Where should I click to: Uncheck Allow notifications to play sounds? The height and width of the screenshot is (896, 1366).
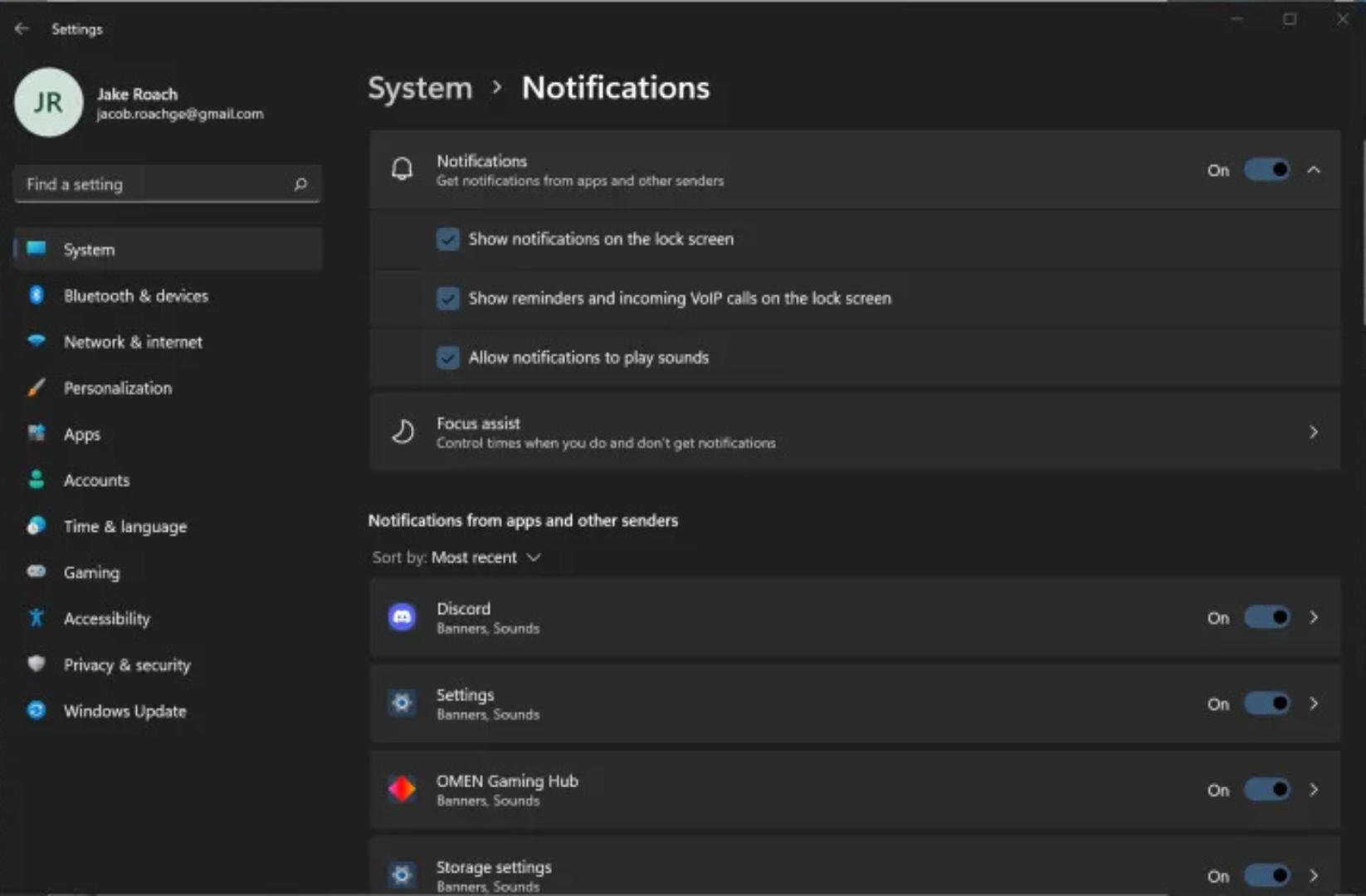[448, 358]
